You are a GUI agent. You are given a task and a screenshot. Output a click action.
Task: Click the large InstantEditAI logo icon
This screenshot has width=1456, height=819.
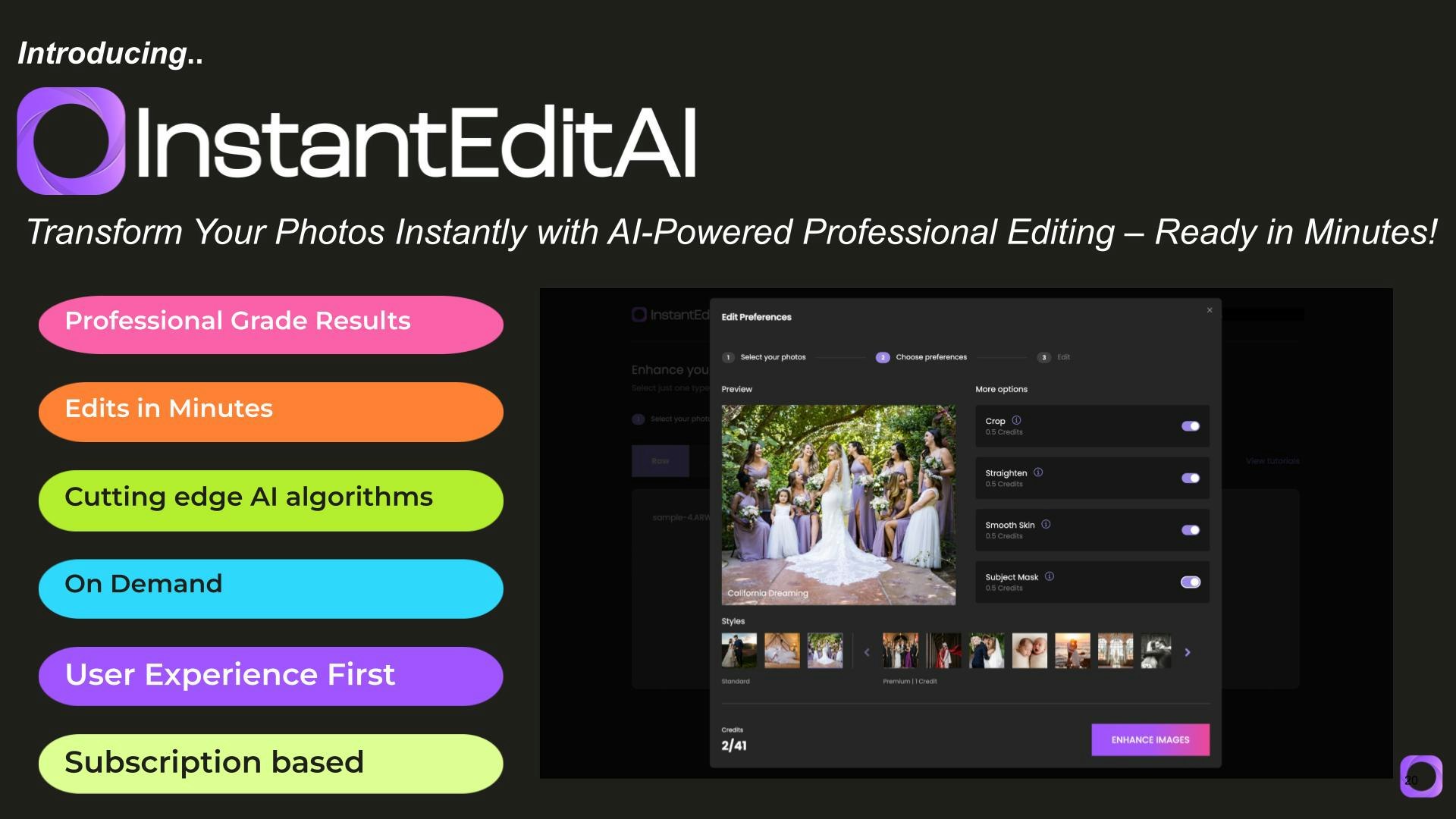pyautogui.click(x=71, y=141)
